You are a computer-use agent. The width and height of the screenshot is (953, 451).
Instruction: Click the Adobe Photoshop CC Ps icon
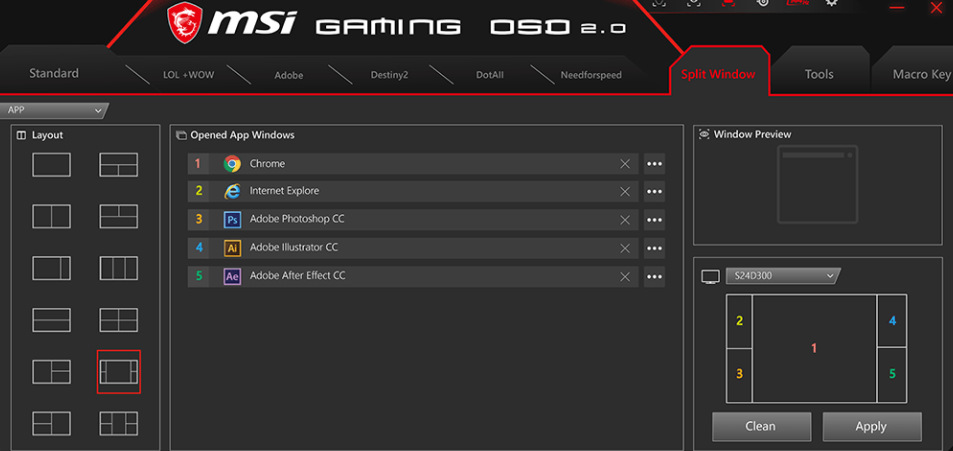pos(232,219)
